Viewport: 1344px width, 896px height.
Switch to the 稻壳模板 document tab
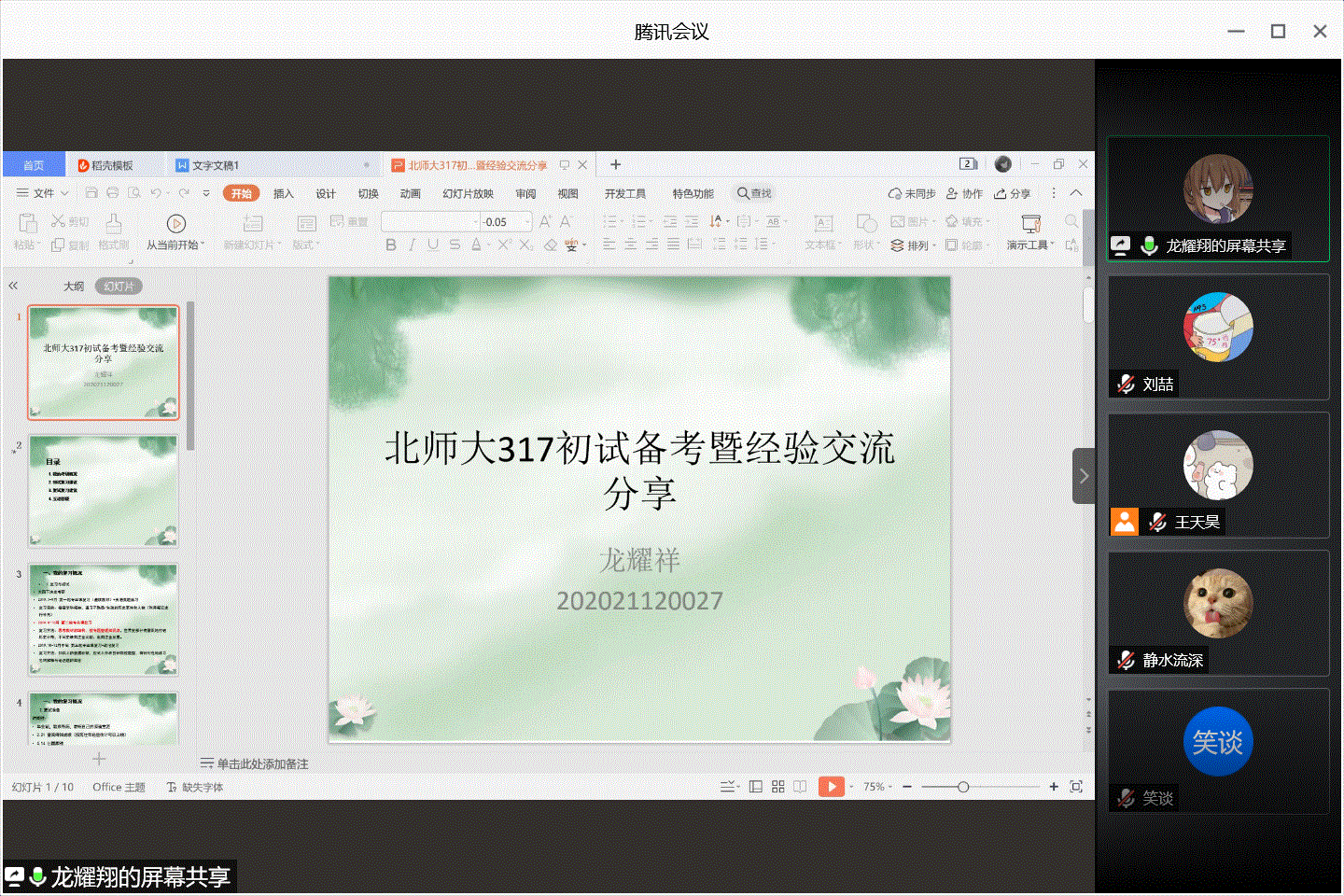click(x=112, y=165)
